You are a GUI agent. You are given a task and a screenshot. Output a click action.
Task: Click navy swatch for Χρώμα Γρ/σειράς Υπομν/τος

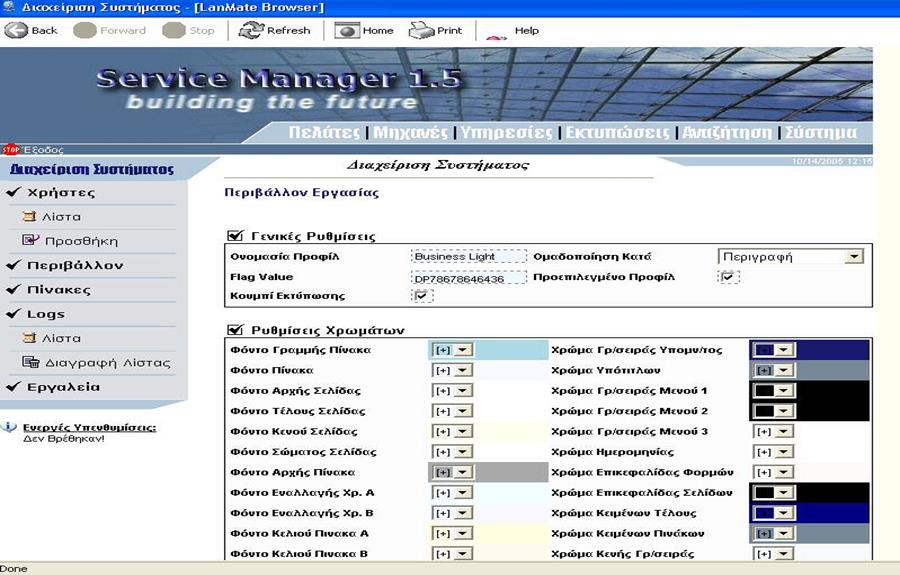tap(832, 350)
